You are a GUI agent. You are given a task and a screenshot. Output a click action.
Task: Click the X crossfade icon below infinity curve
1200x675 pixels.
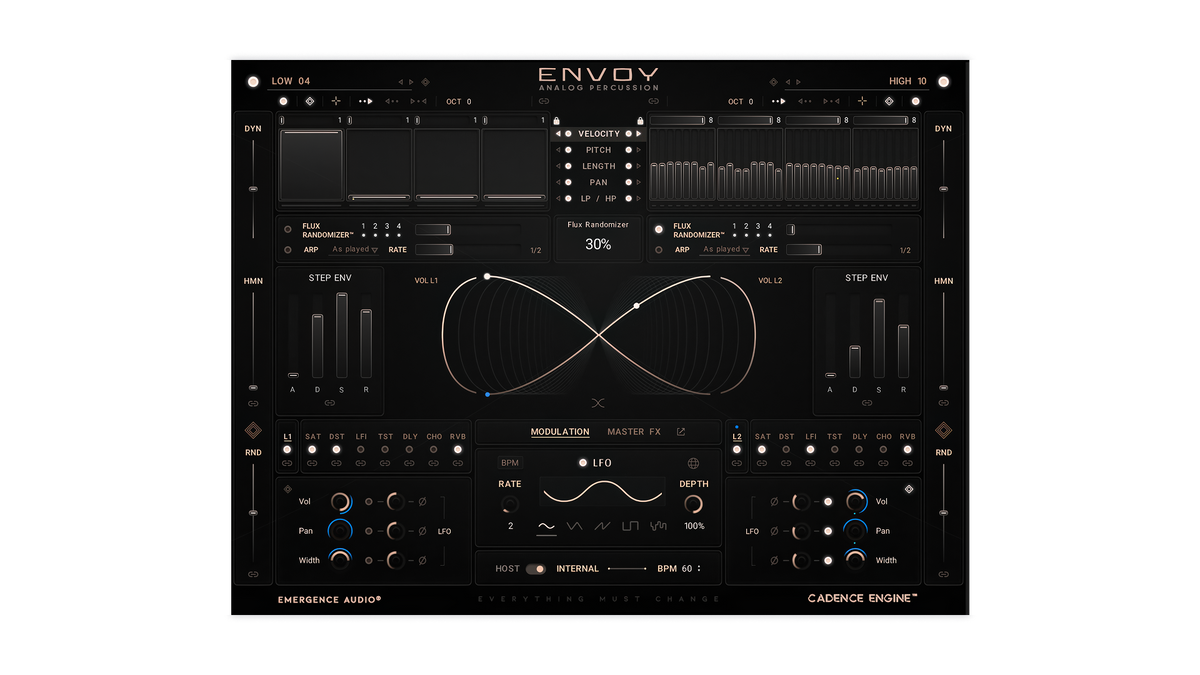(x=598, y=403)
